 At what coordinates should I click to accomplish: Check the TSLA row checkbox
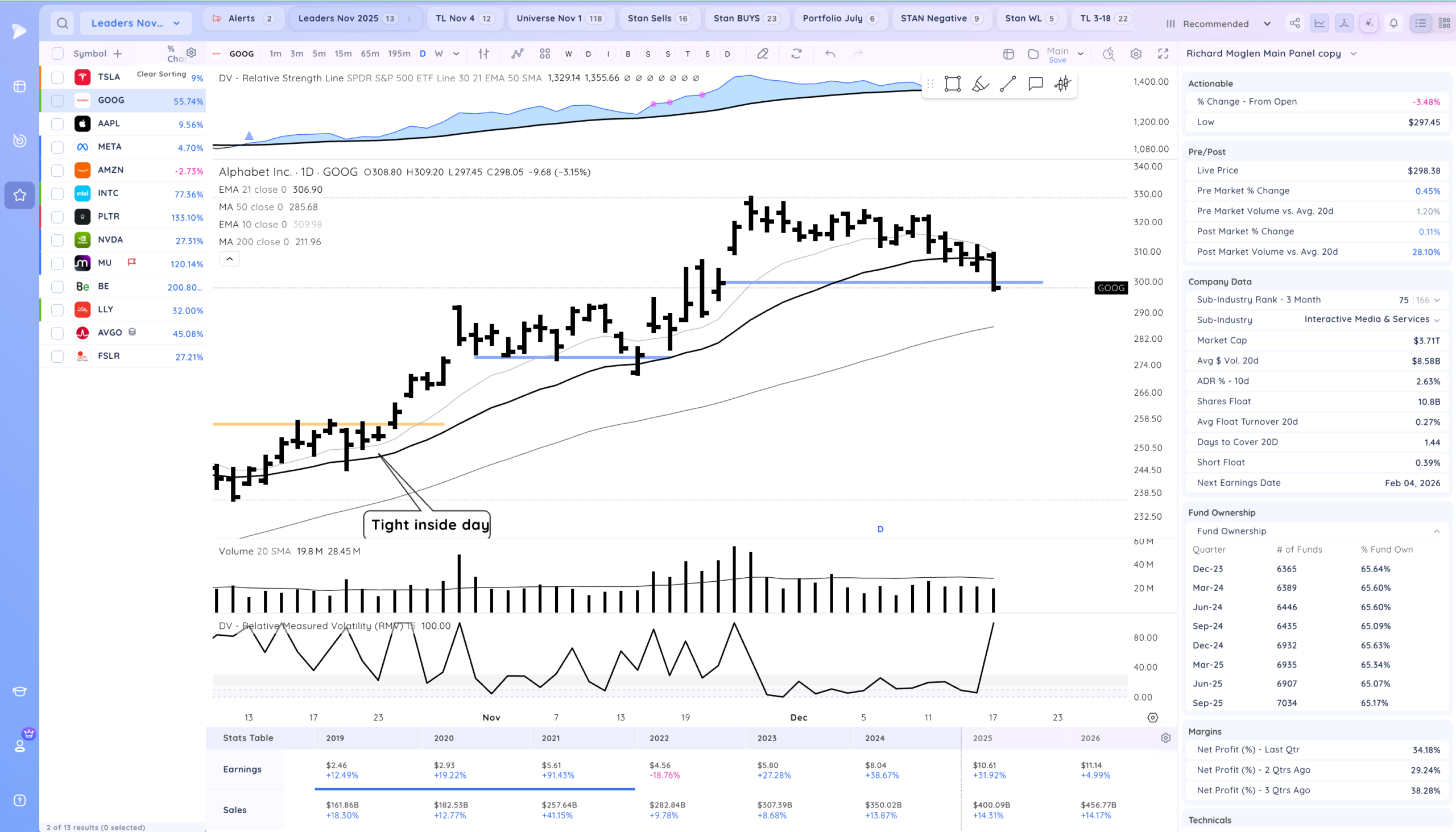[57, 77]
